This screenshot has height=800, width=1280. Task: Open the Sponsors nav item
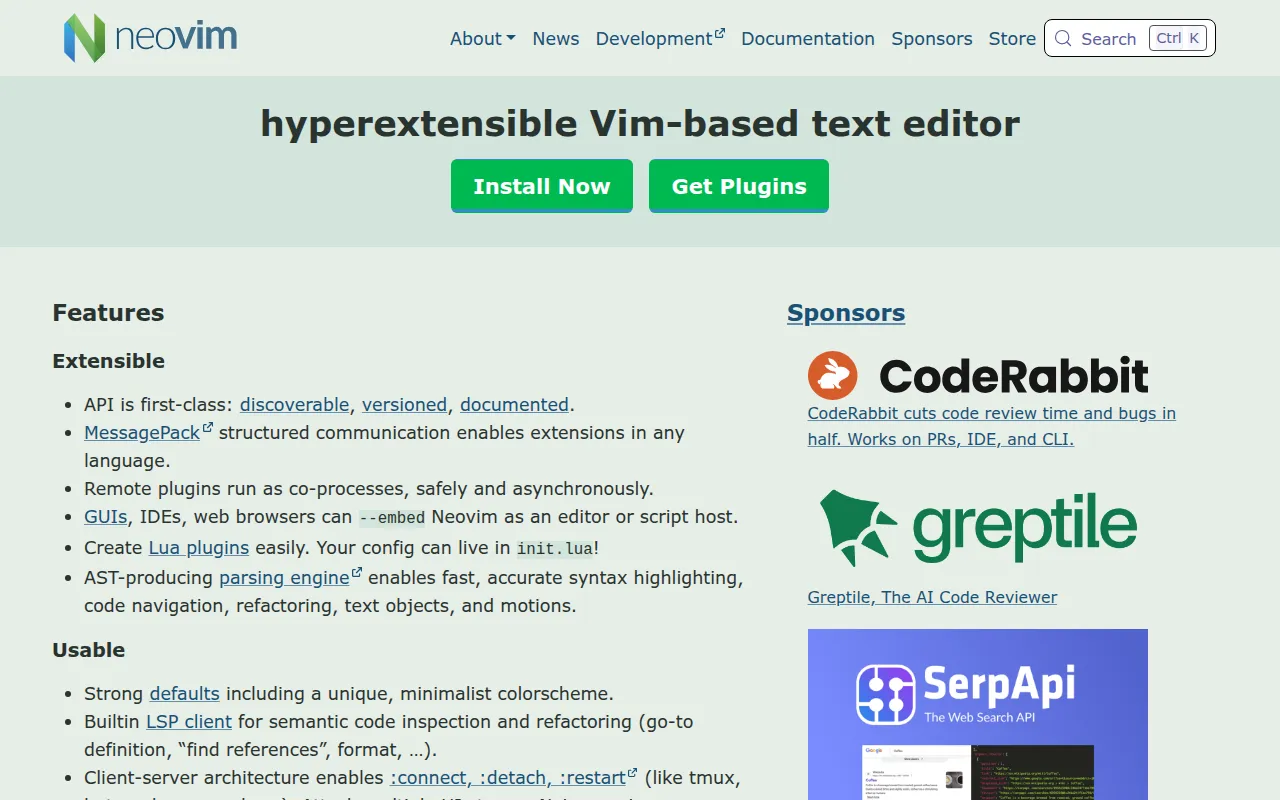click(x=932, y=39)
